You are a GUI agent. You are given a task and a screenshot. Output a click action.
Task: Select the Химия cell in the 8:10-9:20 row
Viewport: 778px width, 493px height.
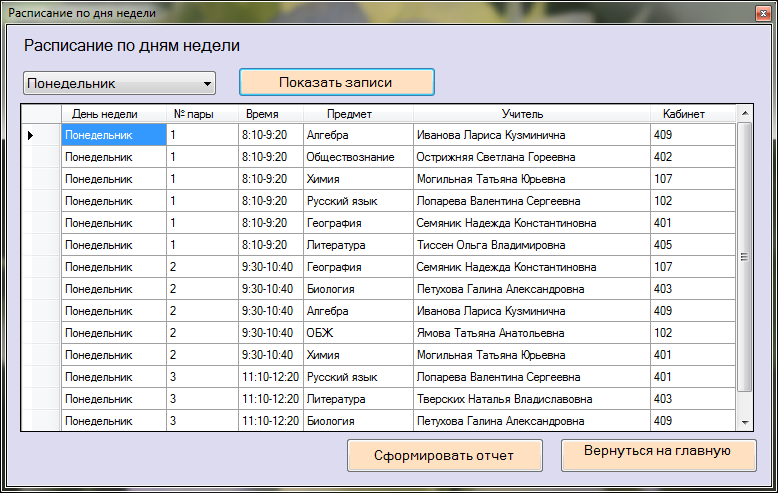(358, 179)
